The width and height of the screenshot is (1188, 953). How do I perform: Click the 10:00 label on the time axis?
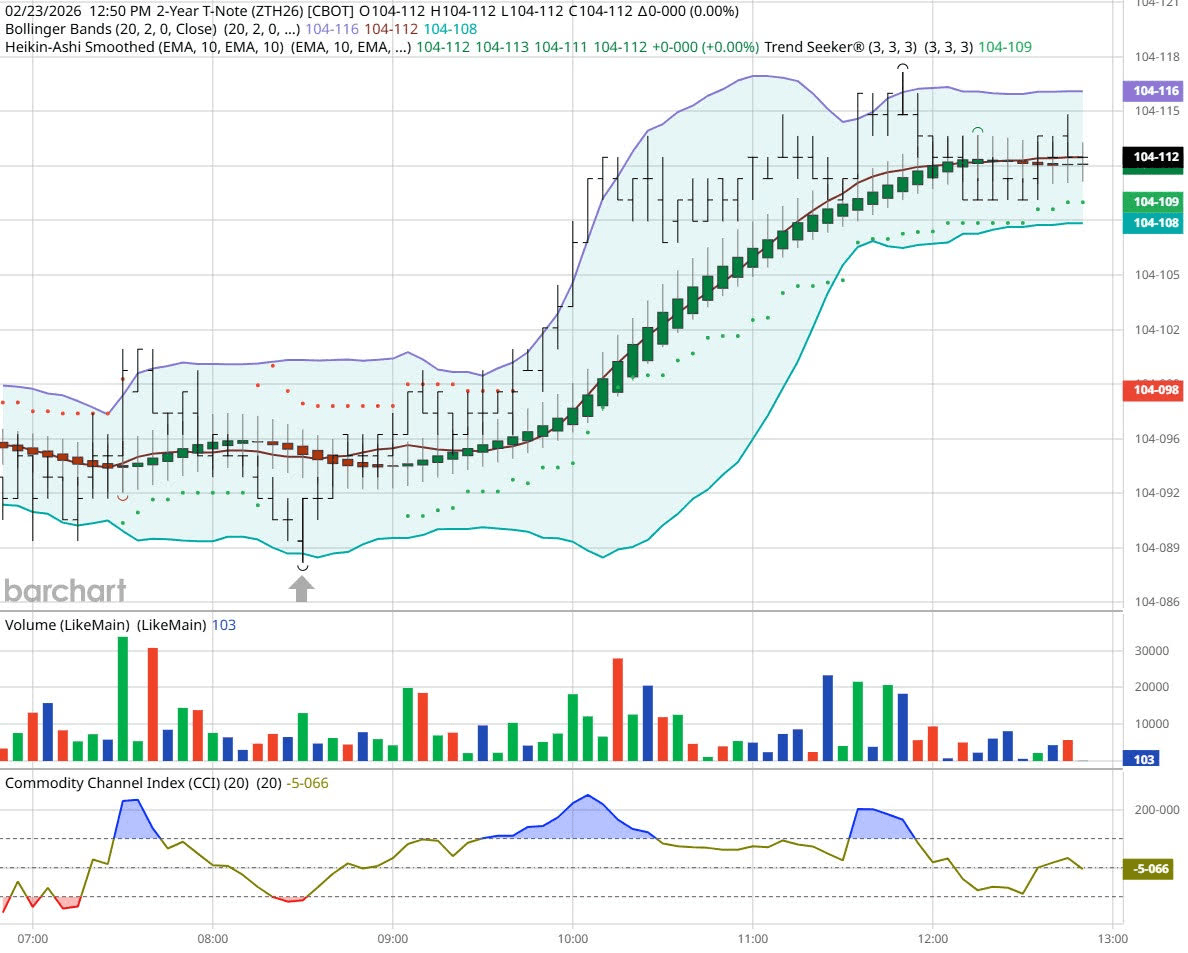[572, 939]
